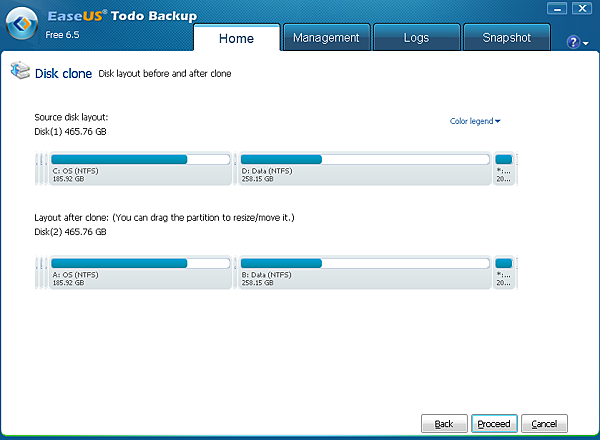The width and height of the screenshot is (600, 440).
Task: Click the 'Free 6.5' version label
Action: click(x=62, y=35)
